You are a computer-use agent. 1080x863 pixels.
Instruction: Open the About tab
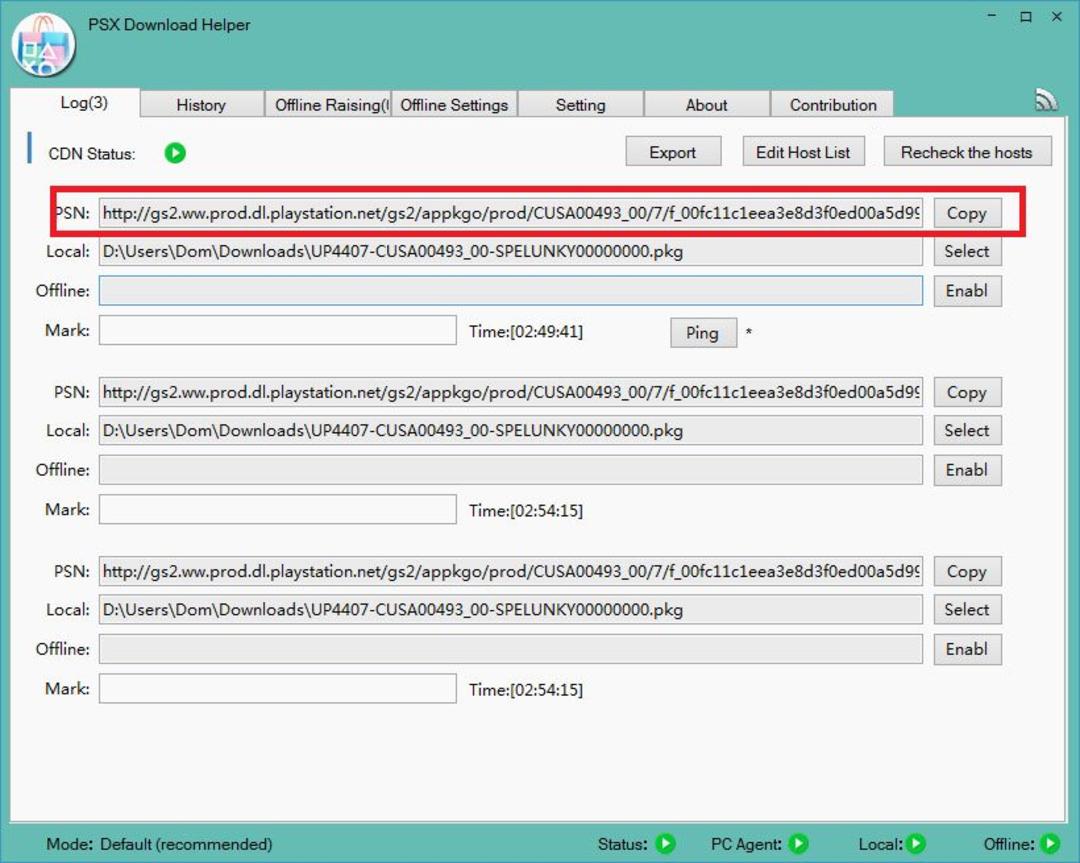click(x=707, y=105)
